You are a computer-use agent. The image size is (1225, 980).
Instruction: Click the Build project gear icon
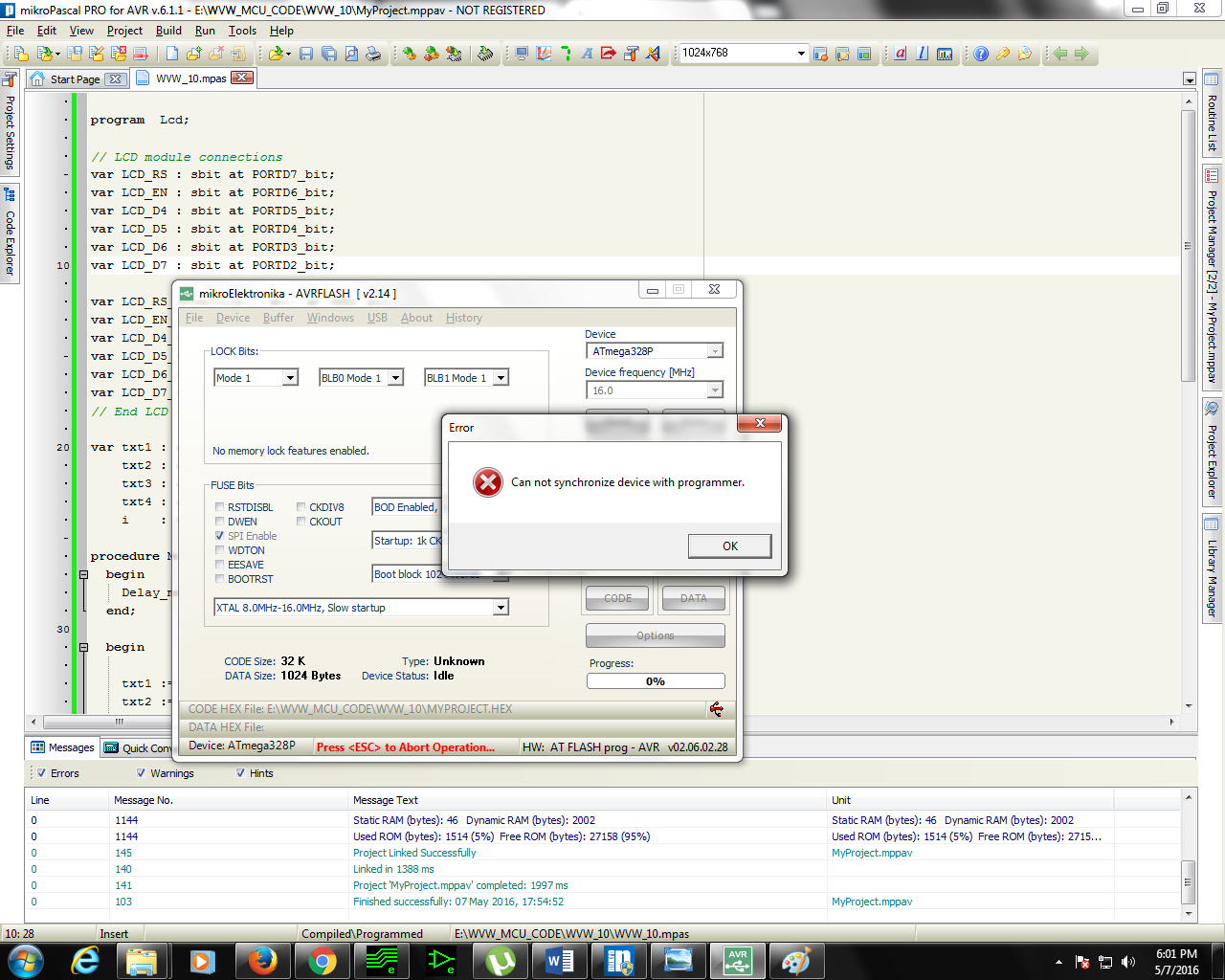click(410, 54)
